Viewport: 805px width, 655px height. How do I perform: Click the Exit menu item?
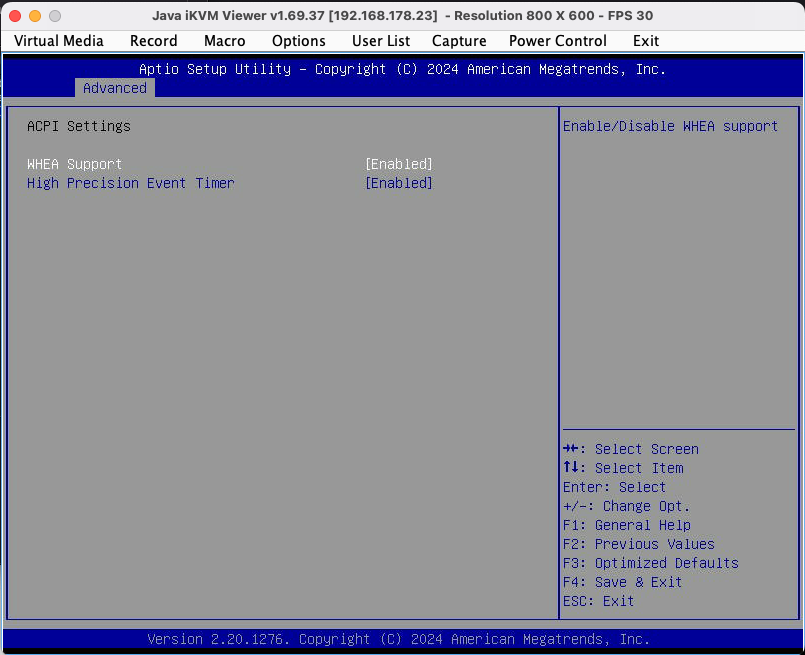pyautogui.click(x=646, y=41)
